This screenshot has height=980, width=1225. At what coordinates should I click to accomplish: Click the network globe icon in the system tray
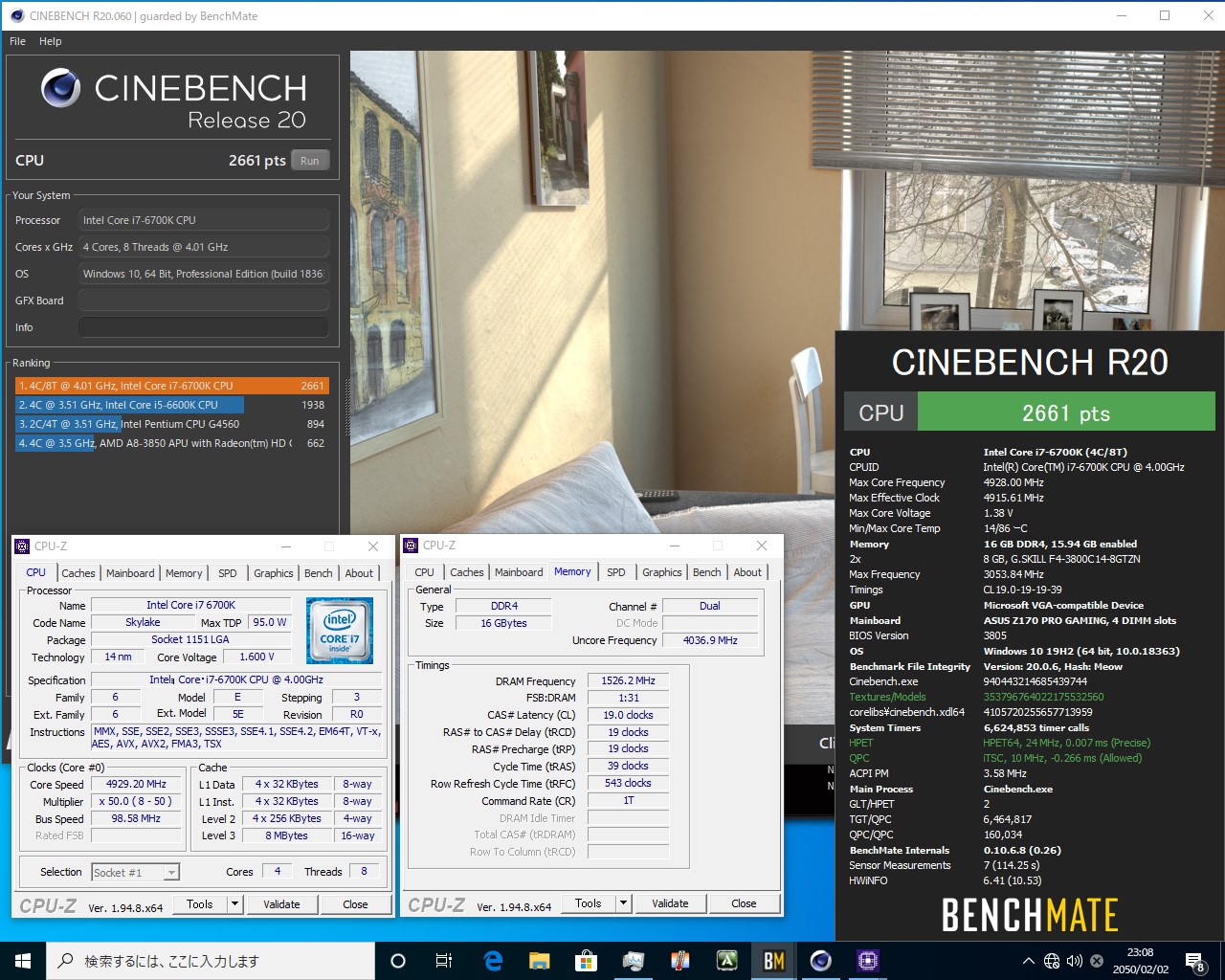tap(1052, 961)
